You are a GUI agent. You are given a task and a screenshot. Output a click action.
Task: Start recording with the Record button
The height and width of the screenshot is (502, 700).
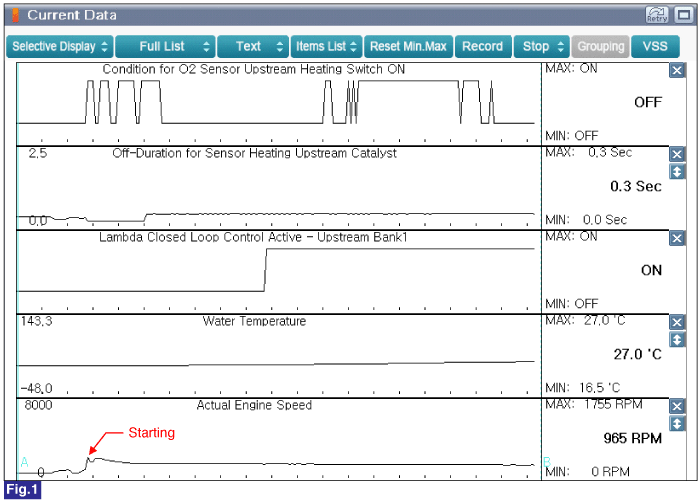click(483, 46)
